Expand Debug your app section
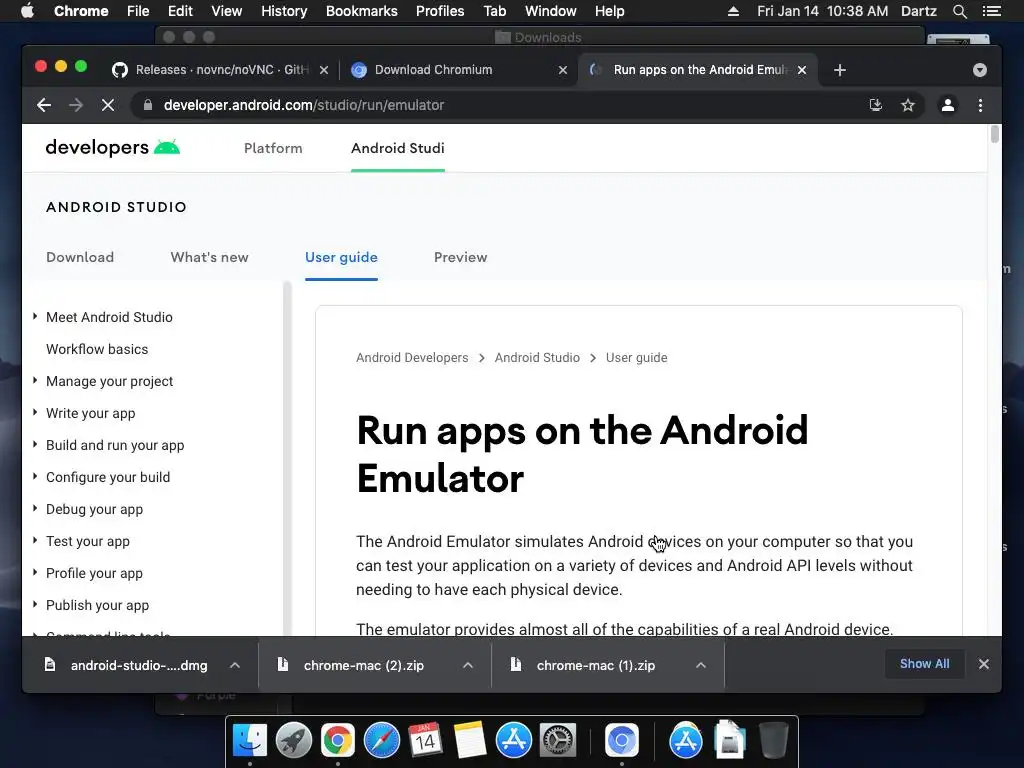 tap(35, 509)
